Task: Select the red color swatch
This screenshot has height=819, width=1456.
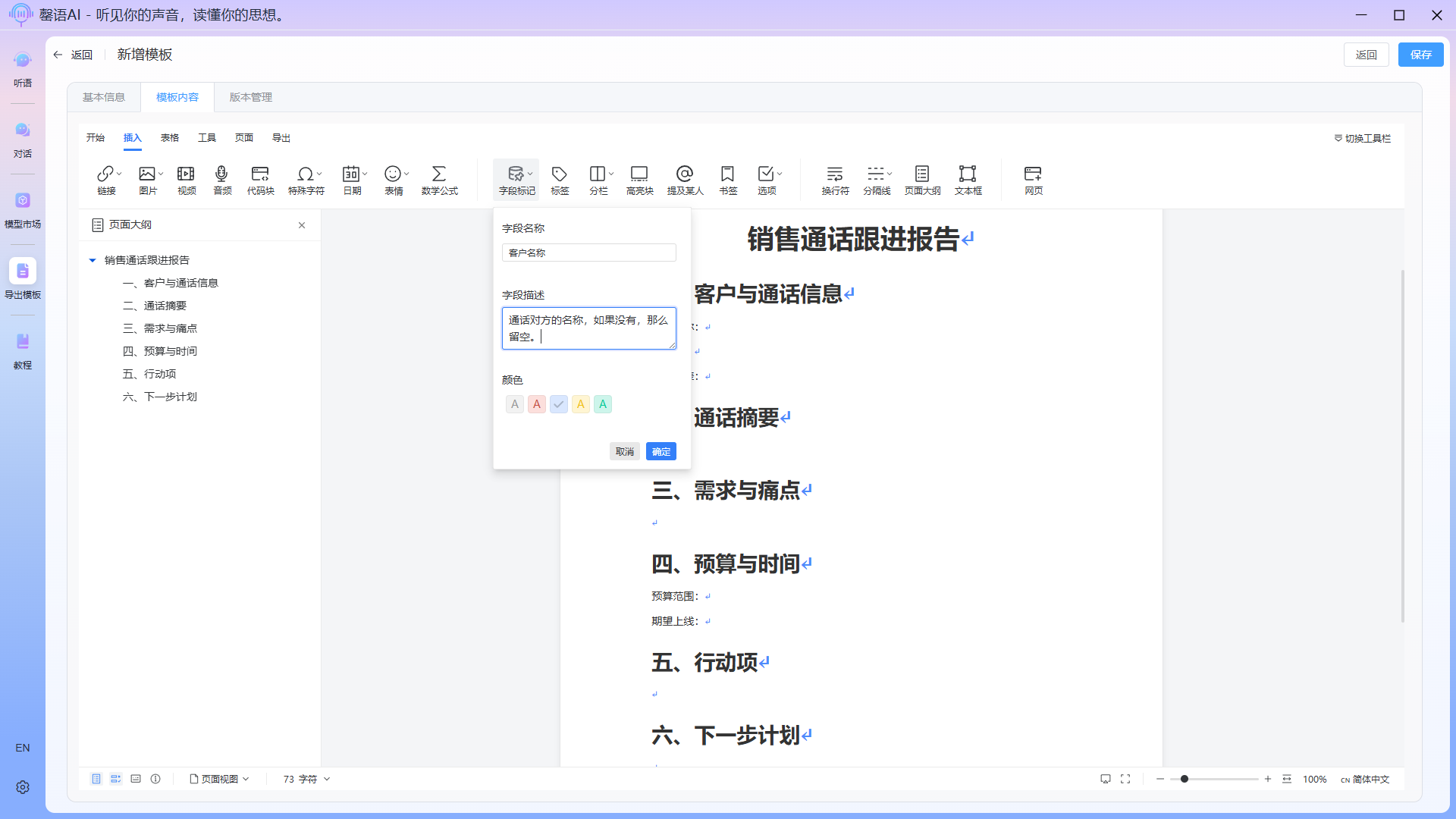Action: coord(537,404)
